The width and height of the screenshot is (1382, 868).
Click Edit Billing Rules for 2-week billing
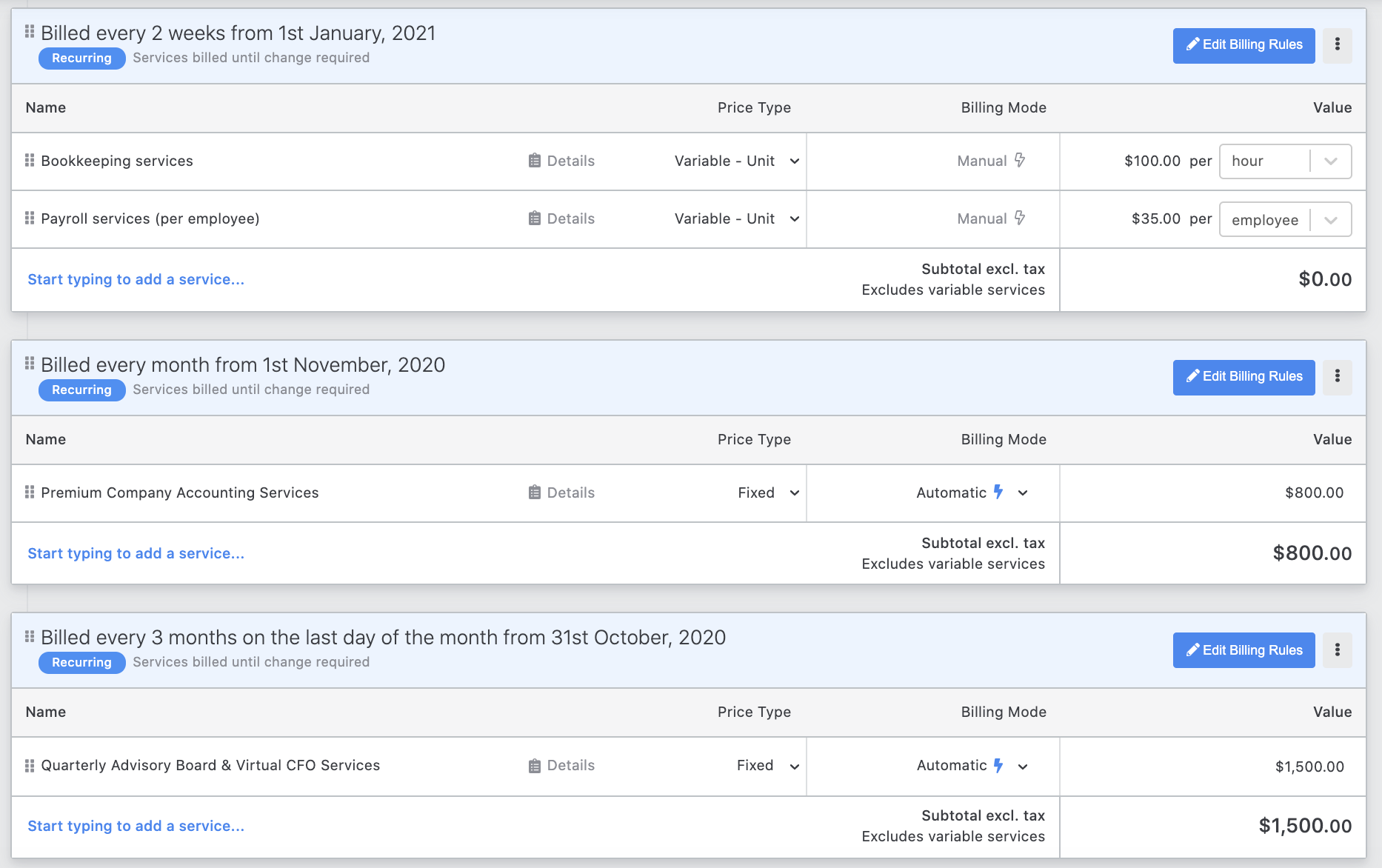1244,45
